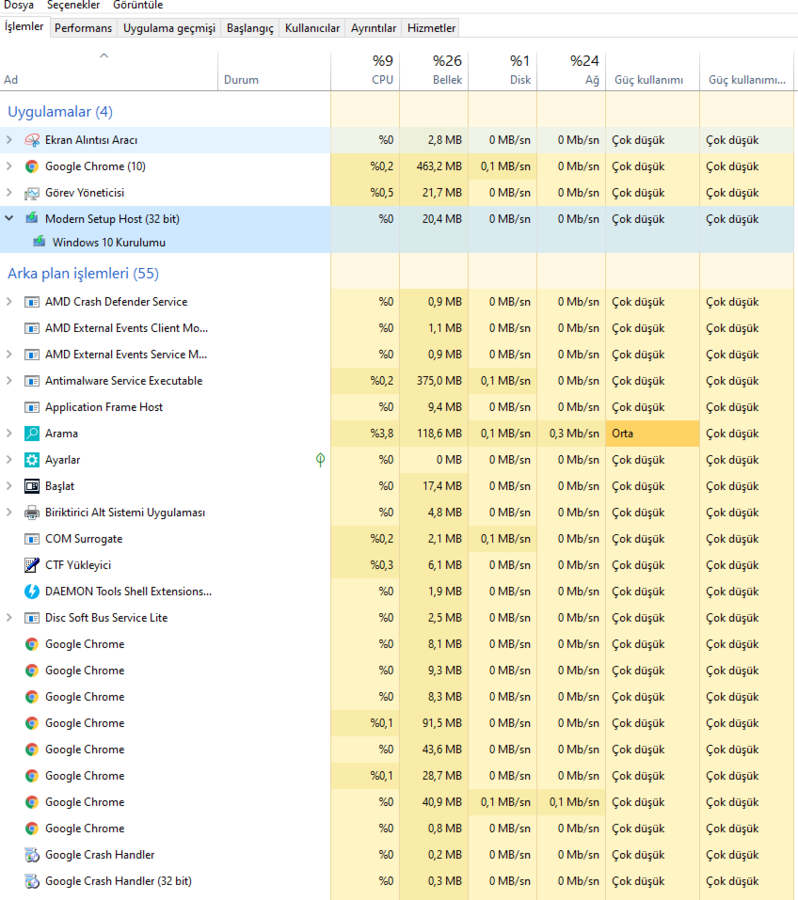This screenshot has width=798, height=900.
Task: Select the Arka plan işlemleri (55) heading
Action: tap(83, 273)
